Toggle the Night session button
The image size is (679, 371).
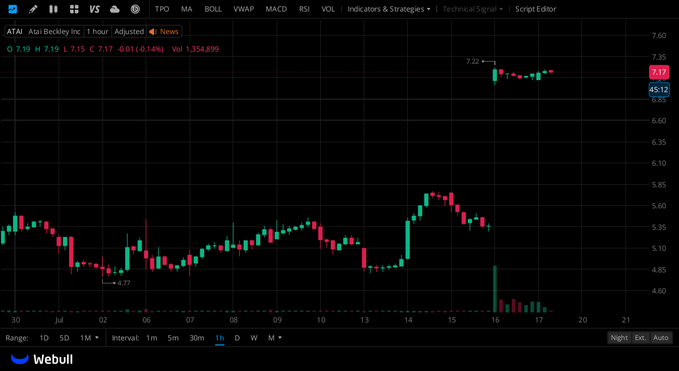point(619,338)
